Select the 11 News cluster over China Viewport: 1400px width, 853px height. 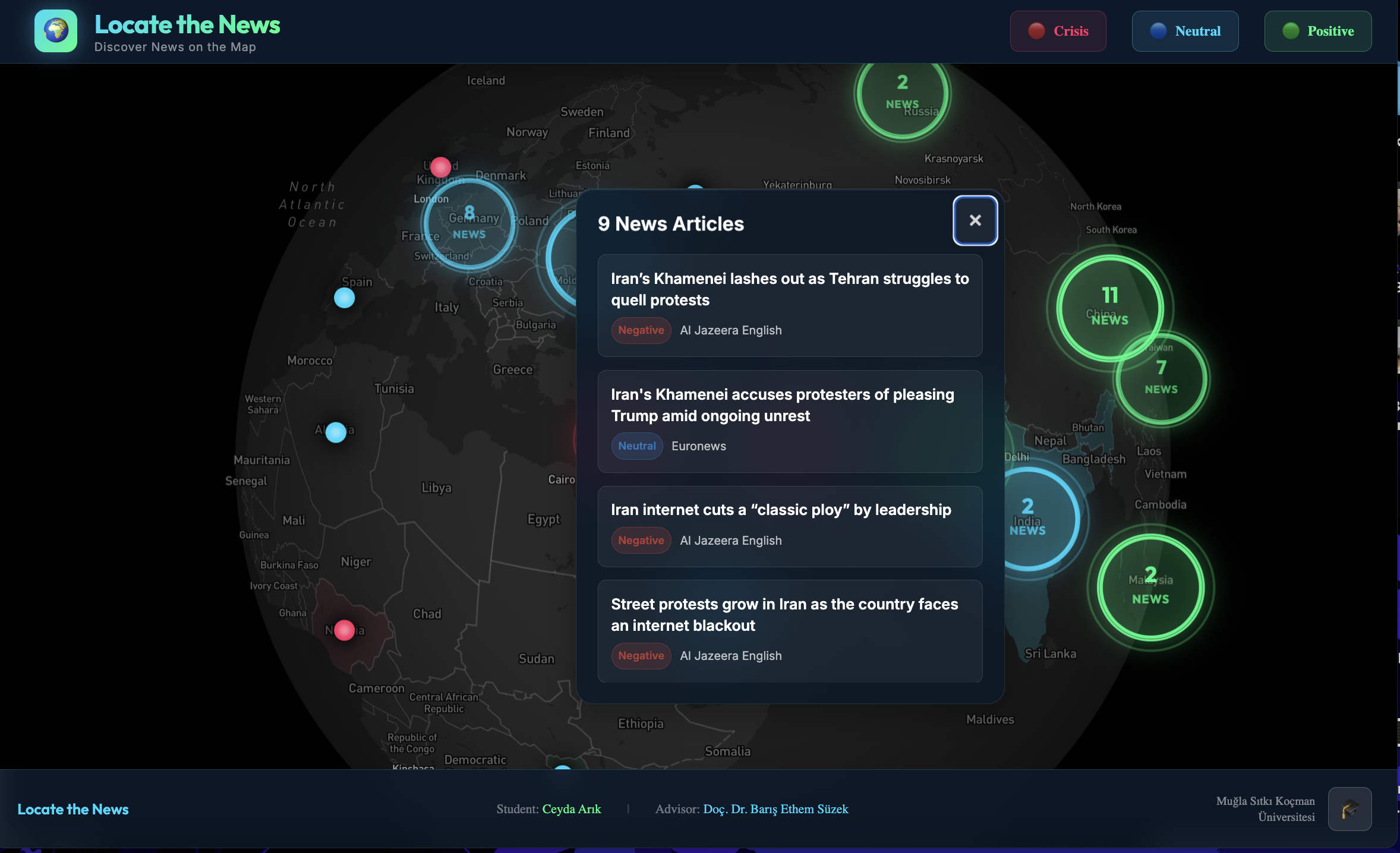1109,308
